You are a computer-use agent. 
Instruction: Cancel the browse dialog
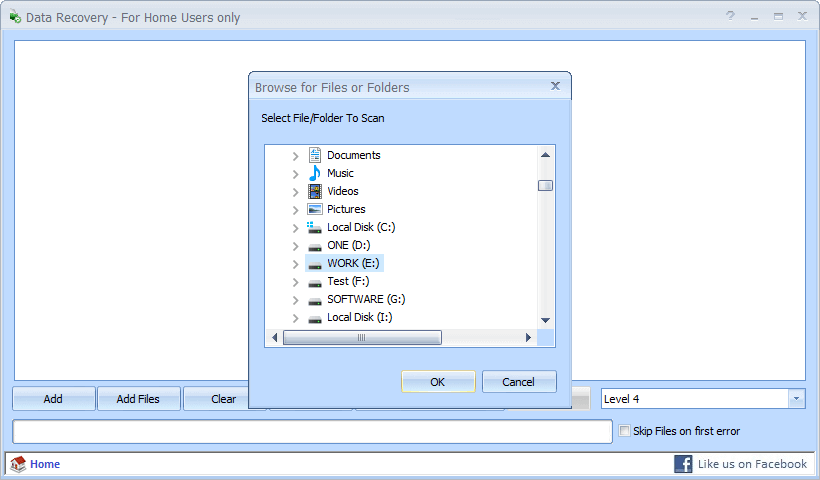click(519, 382)
